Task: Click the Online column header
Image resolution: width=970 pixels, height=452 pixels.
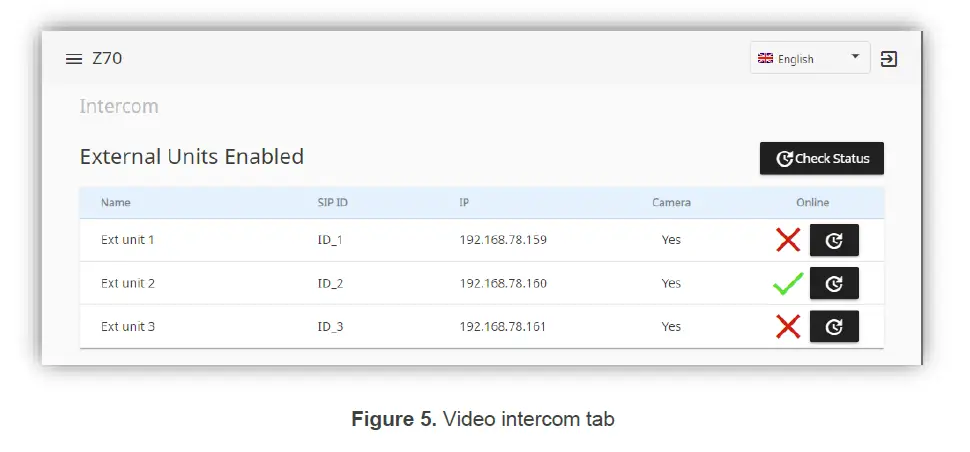Action: (812, 202)
